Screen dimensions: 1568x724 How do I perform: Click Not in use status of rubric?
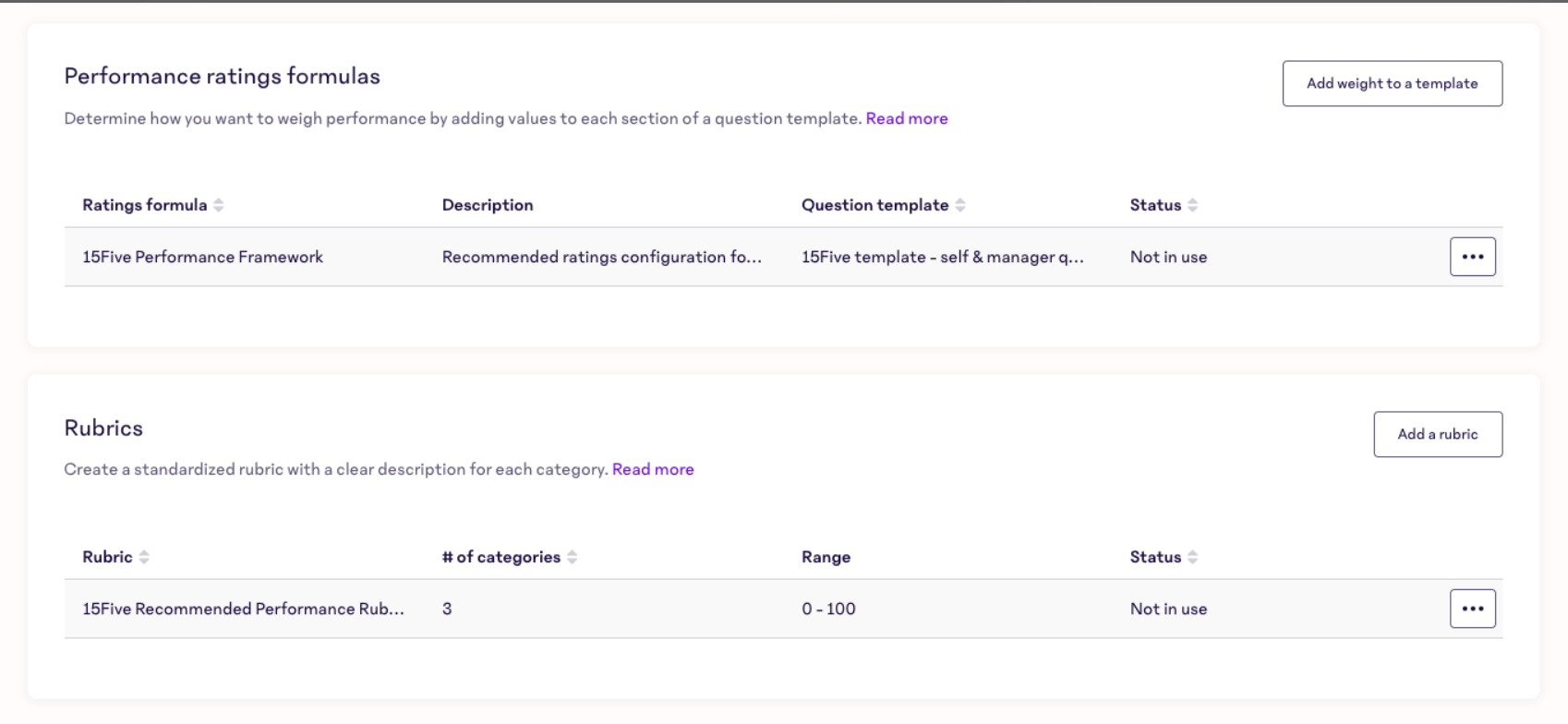(x=1168, y=609)
